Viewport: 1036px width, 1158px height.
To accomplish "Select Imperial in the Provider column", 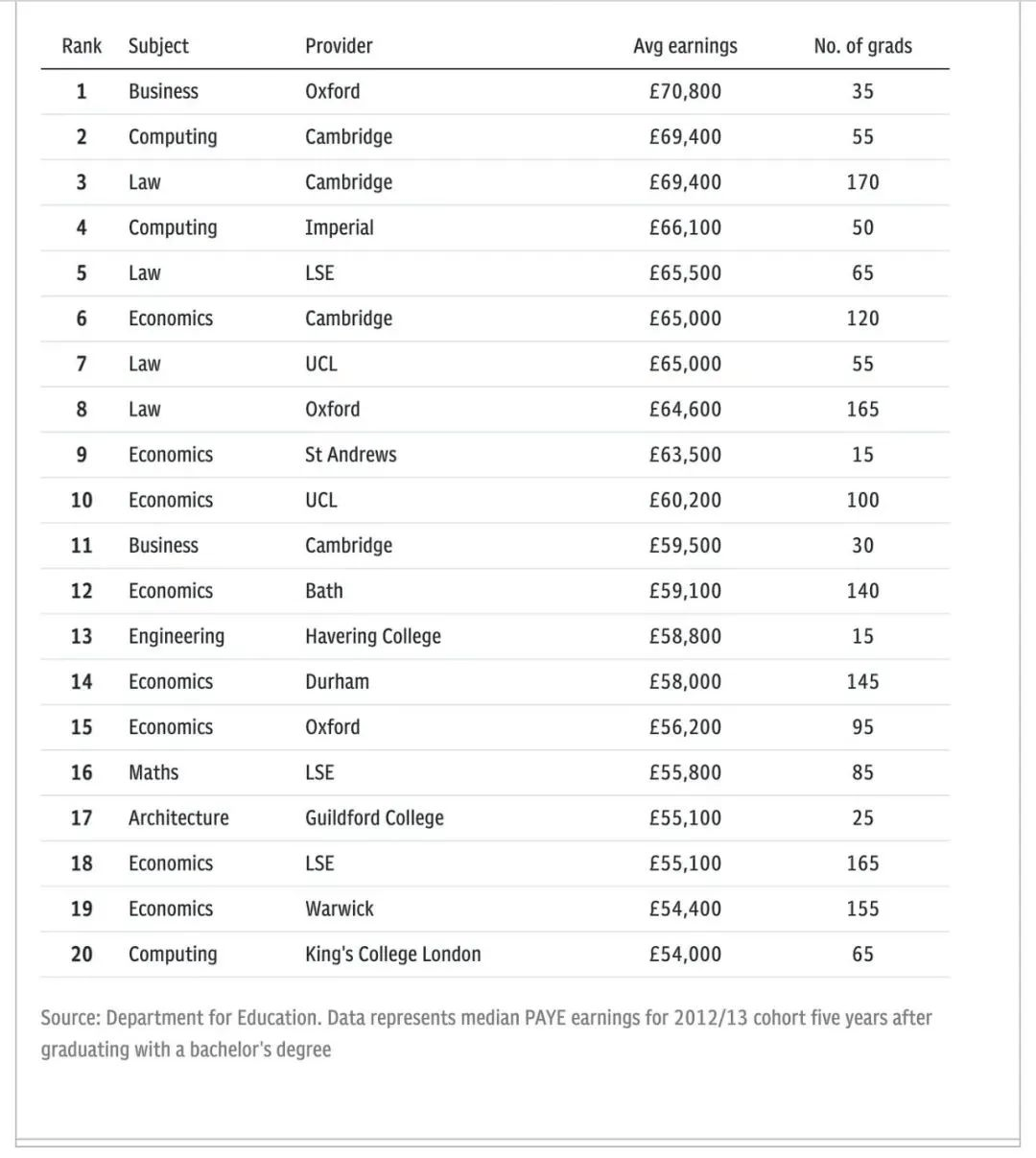I will pyautogui.click(x=340, y=227).
